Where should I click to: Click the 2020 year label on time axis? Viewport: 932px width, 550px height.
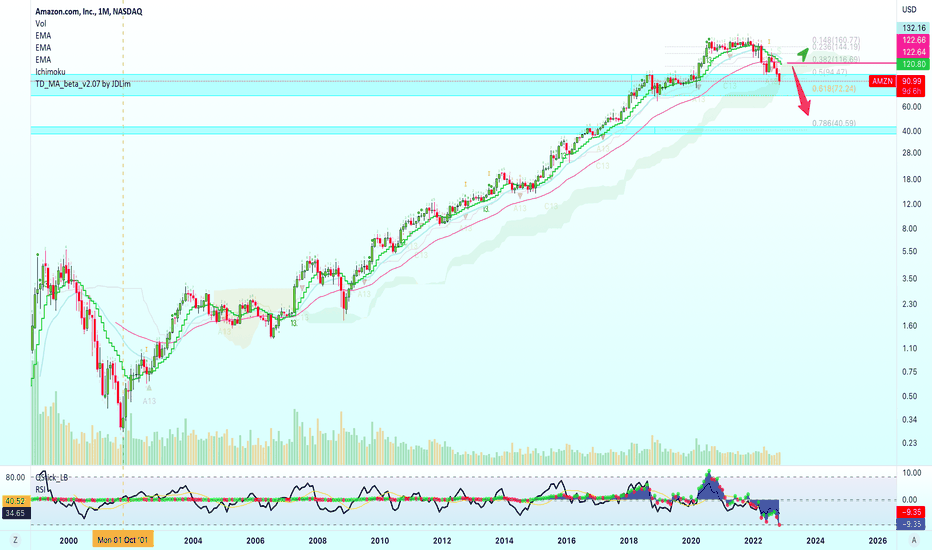[691, 540]
